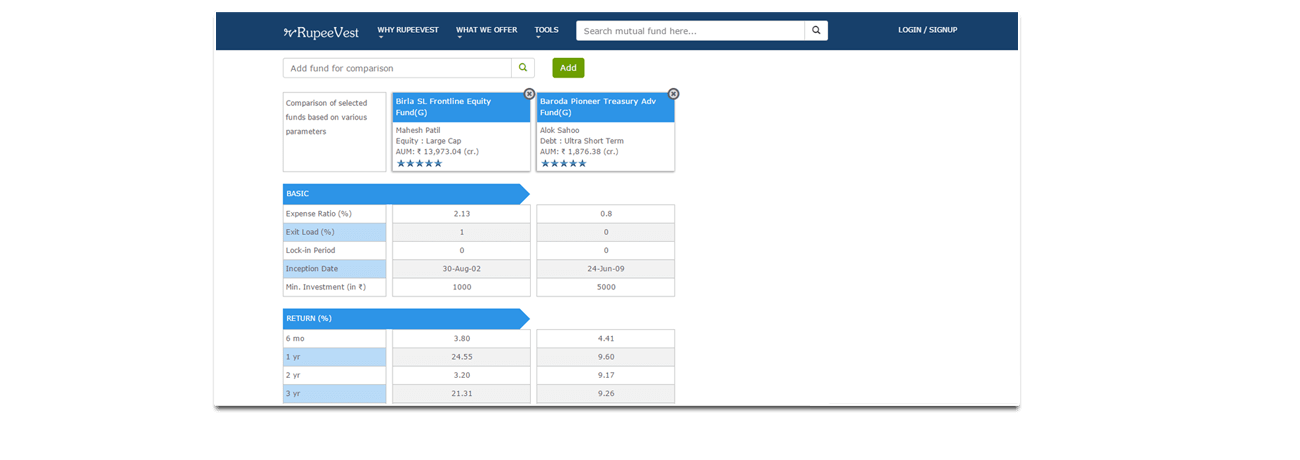Select the Min. Investment row label
The width and height of the screenshot is (1300, 460).
click(334, 287)
